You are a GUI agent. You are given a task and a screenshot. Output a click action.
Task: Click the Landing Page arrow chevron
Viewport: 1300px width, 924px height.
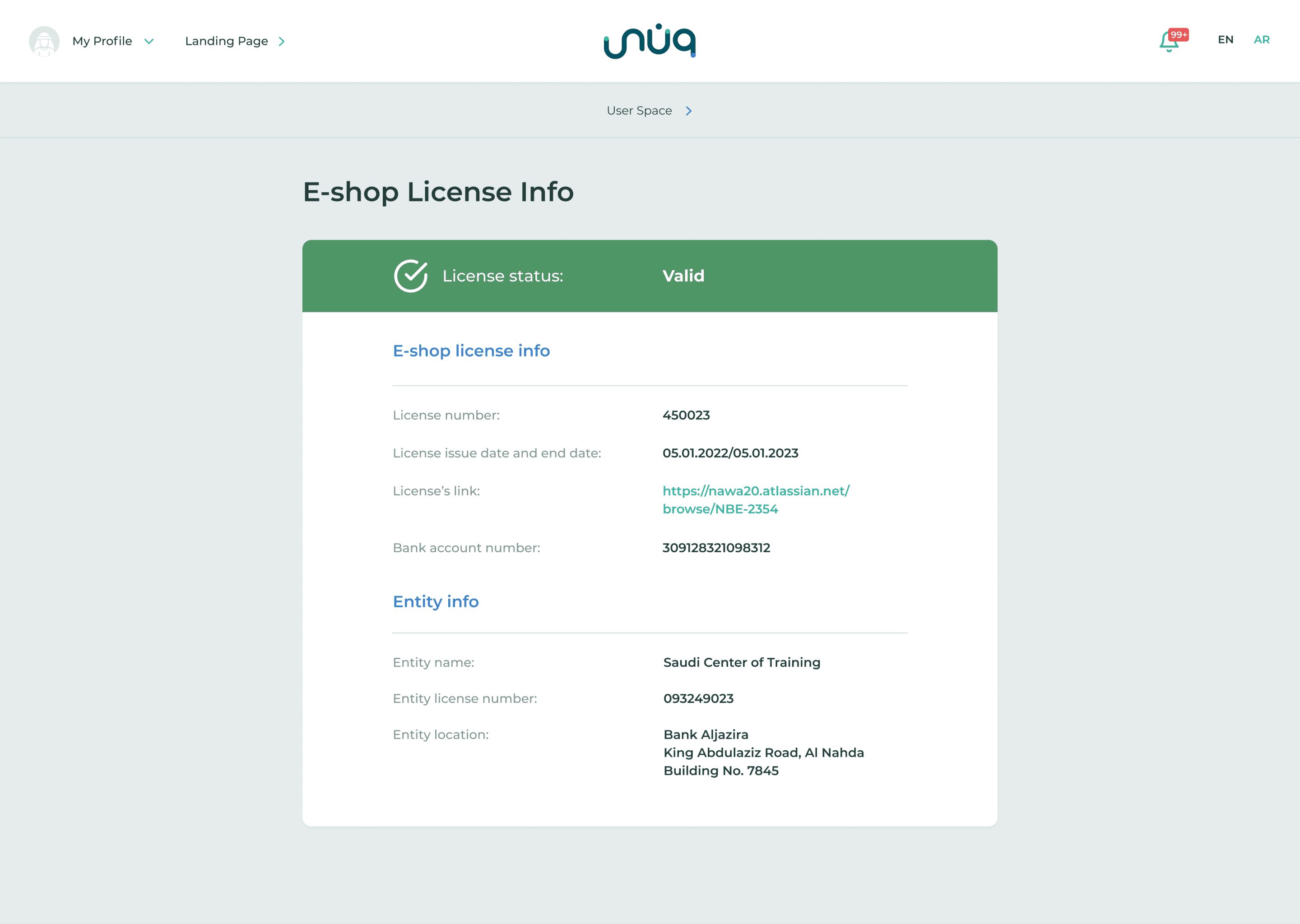tap(281, 41)
